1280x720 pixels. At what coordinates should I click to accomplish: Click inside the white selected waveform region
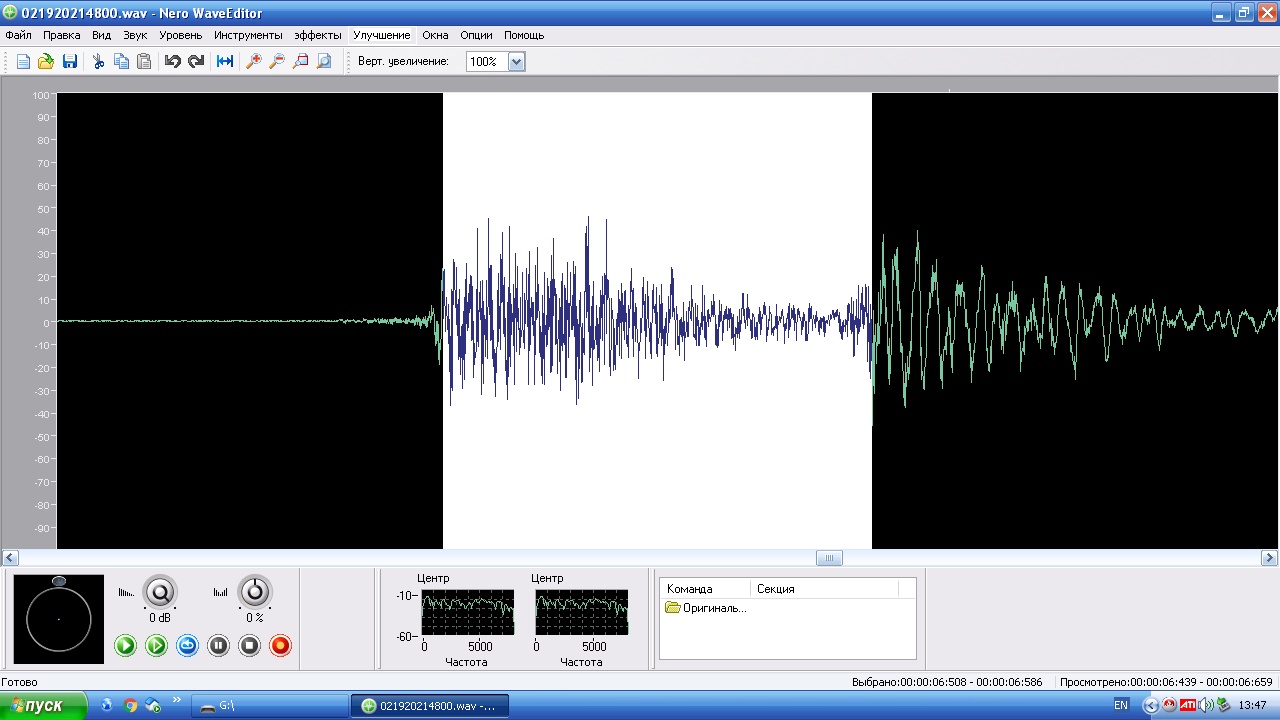pos(657,320)
